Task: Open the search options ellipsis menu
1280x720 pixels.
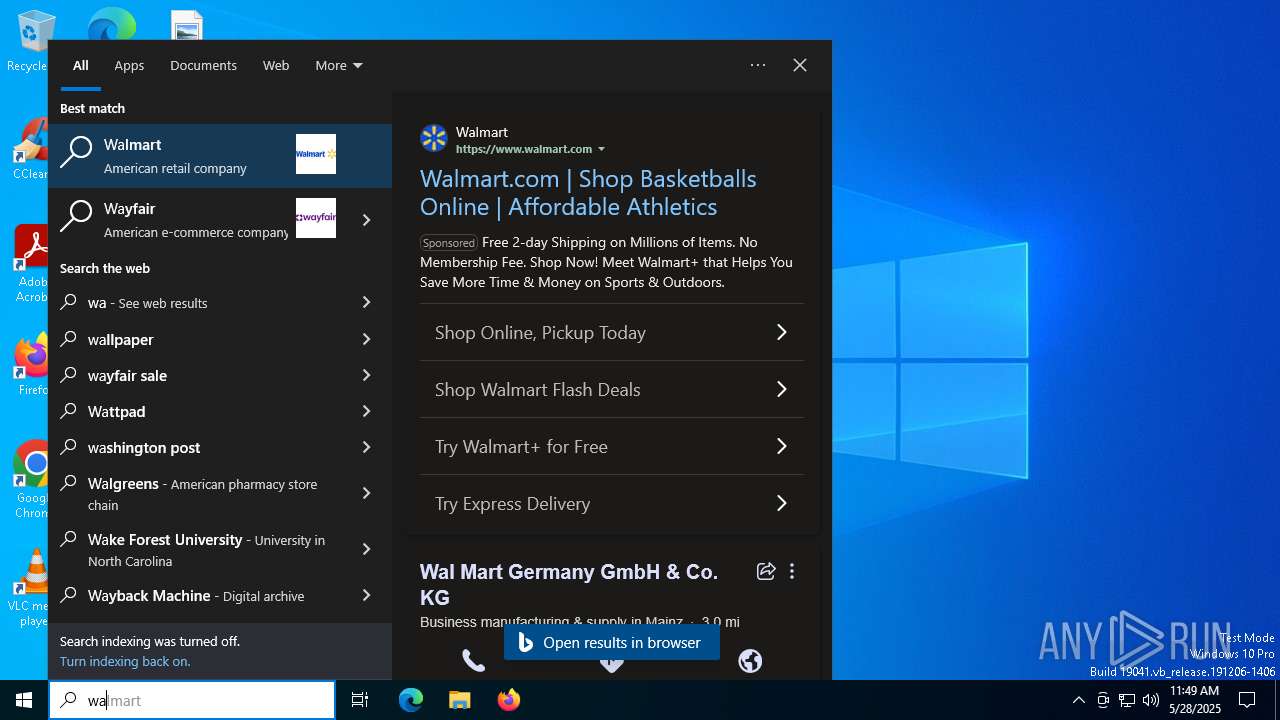Action: tap(758, 65)
